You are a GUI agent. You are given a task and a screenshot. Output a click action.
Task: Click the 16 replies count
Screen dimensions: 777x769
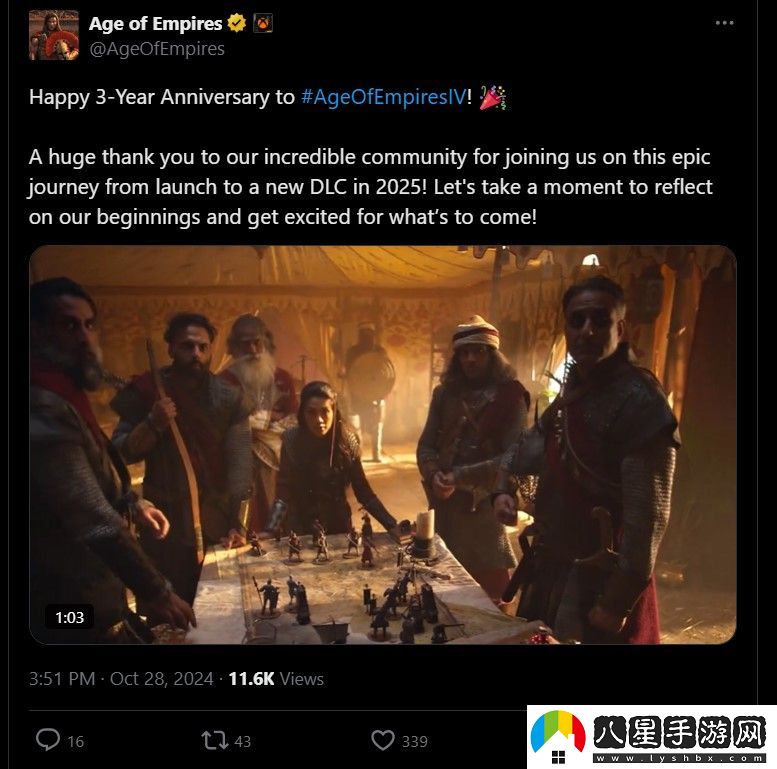(76, 742)
